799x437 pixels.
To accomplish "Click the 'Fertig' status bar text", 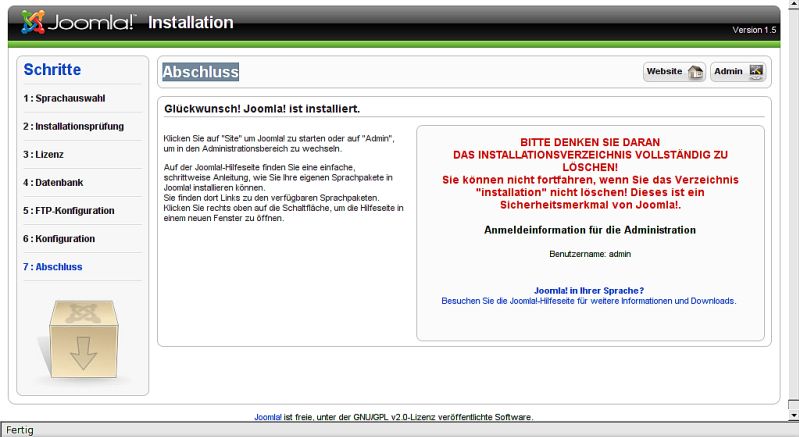I will (19, 430).
